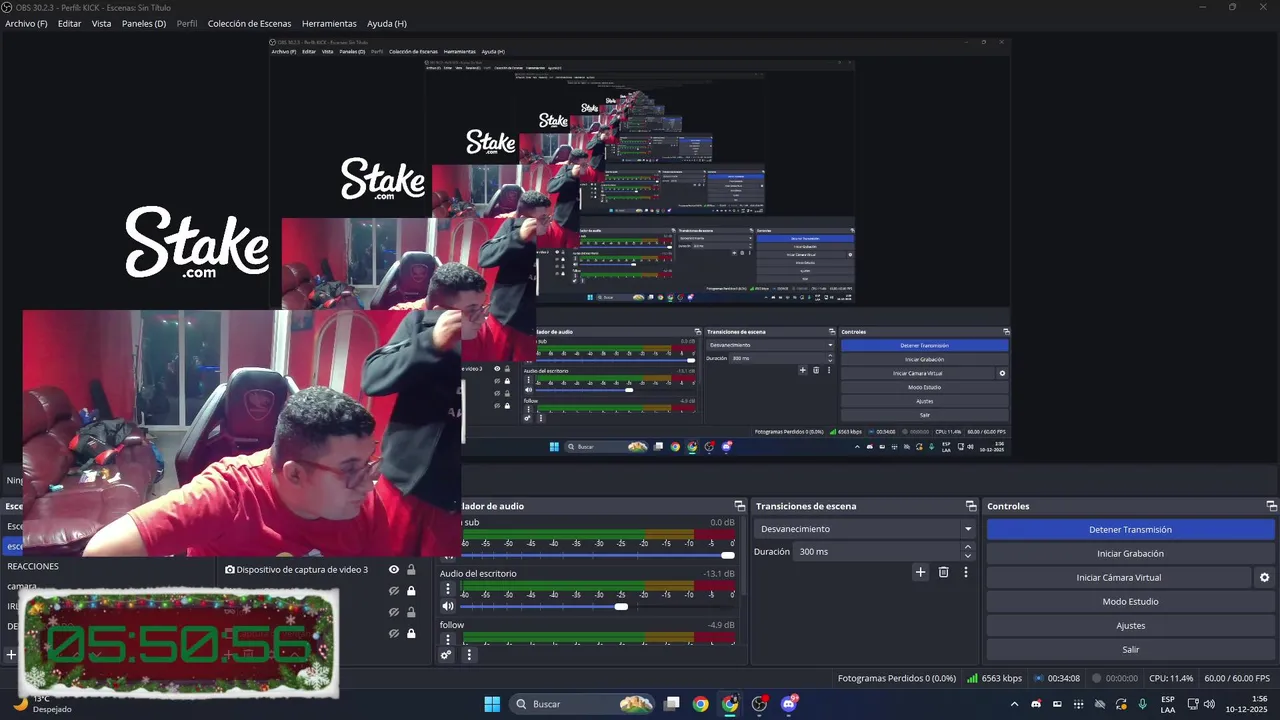Click Iniciar Grabación in Controles
Viewport: 1280px width, 720px height.
tap(1130, 554)
